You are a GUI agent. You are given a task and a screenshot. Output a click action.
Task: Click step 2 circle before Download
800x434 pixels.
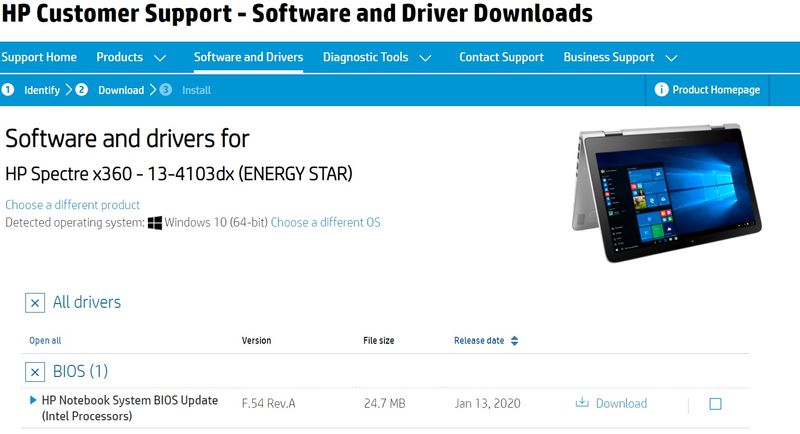pos(82,90)
